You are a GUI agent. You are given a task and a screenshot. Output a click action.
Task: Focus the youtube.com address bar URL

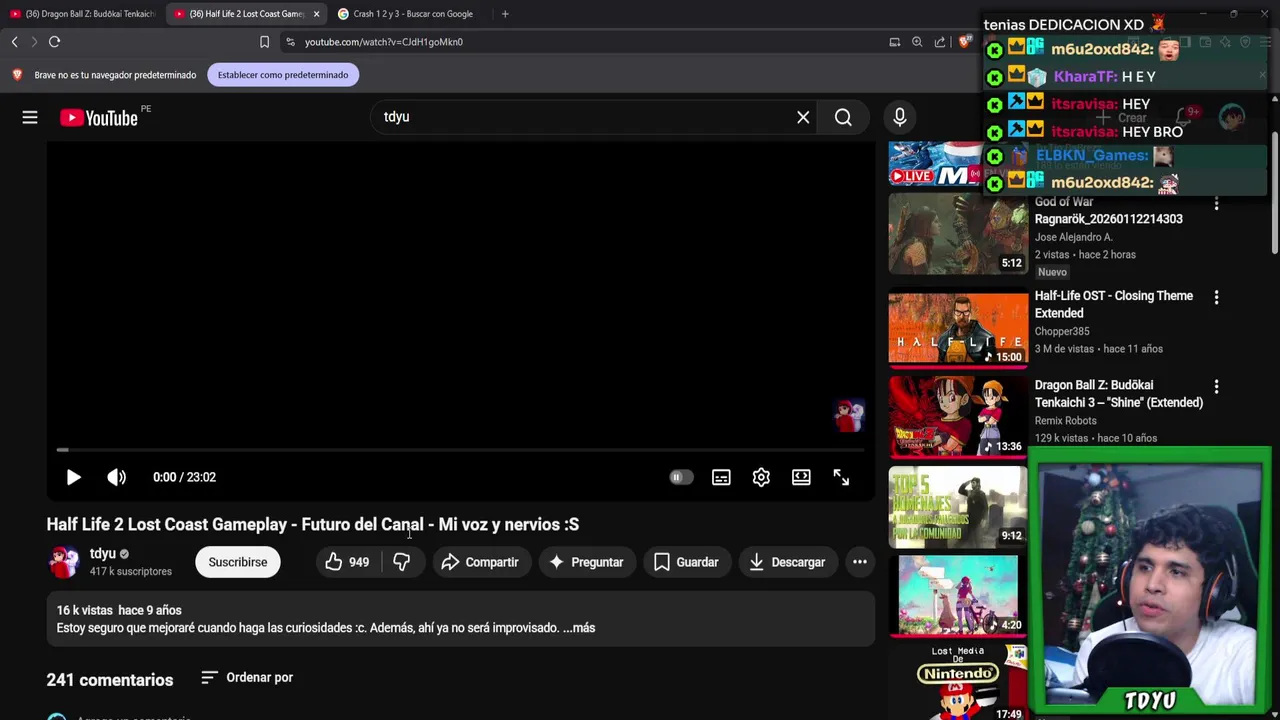[384, 42]
